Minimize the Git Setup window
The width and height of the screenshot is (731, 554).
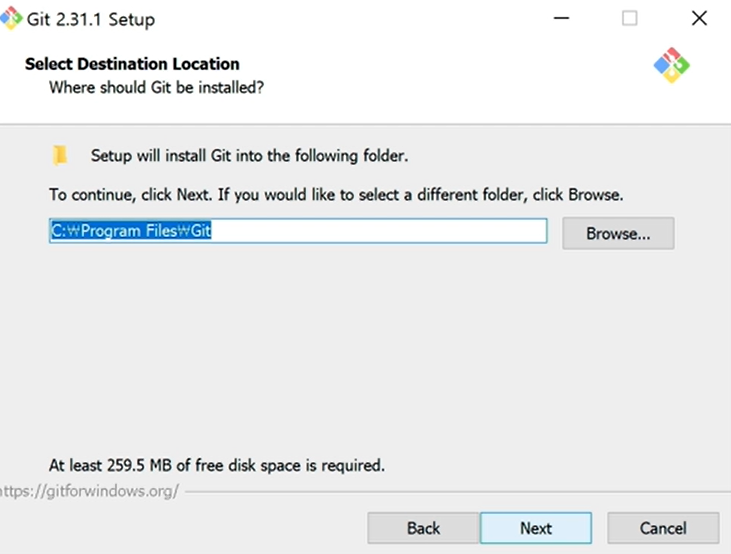pos(561,19)
